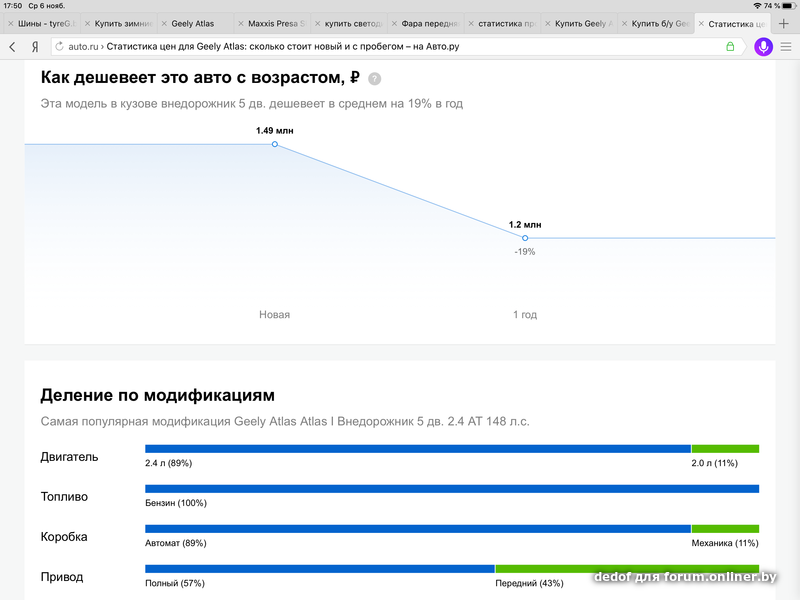Click the Новая axis label

274,315
